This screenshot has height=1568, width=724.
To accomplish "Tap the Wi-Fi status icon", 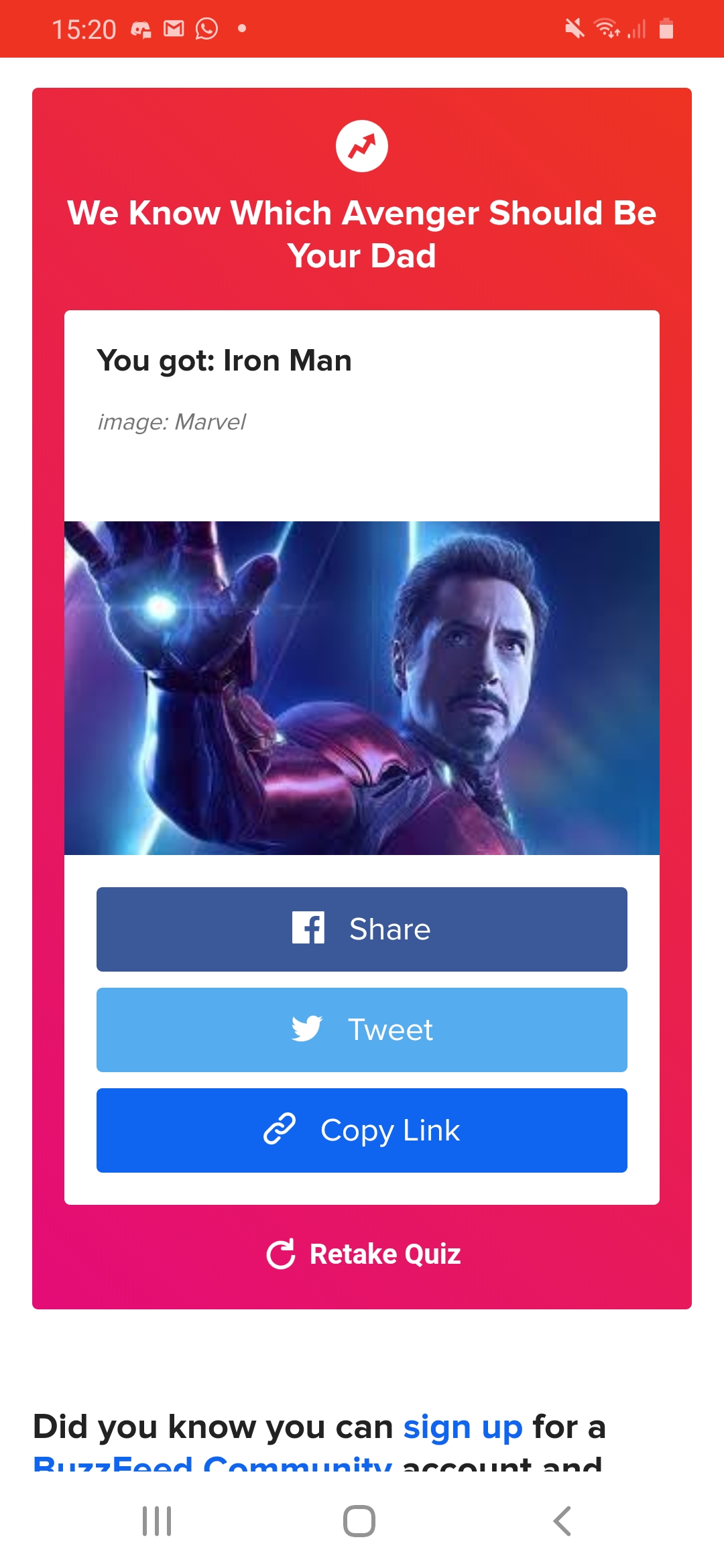I will point(607,29).
